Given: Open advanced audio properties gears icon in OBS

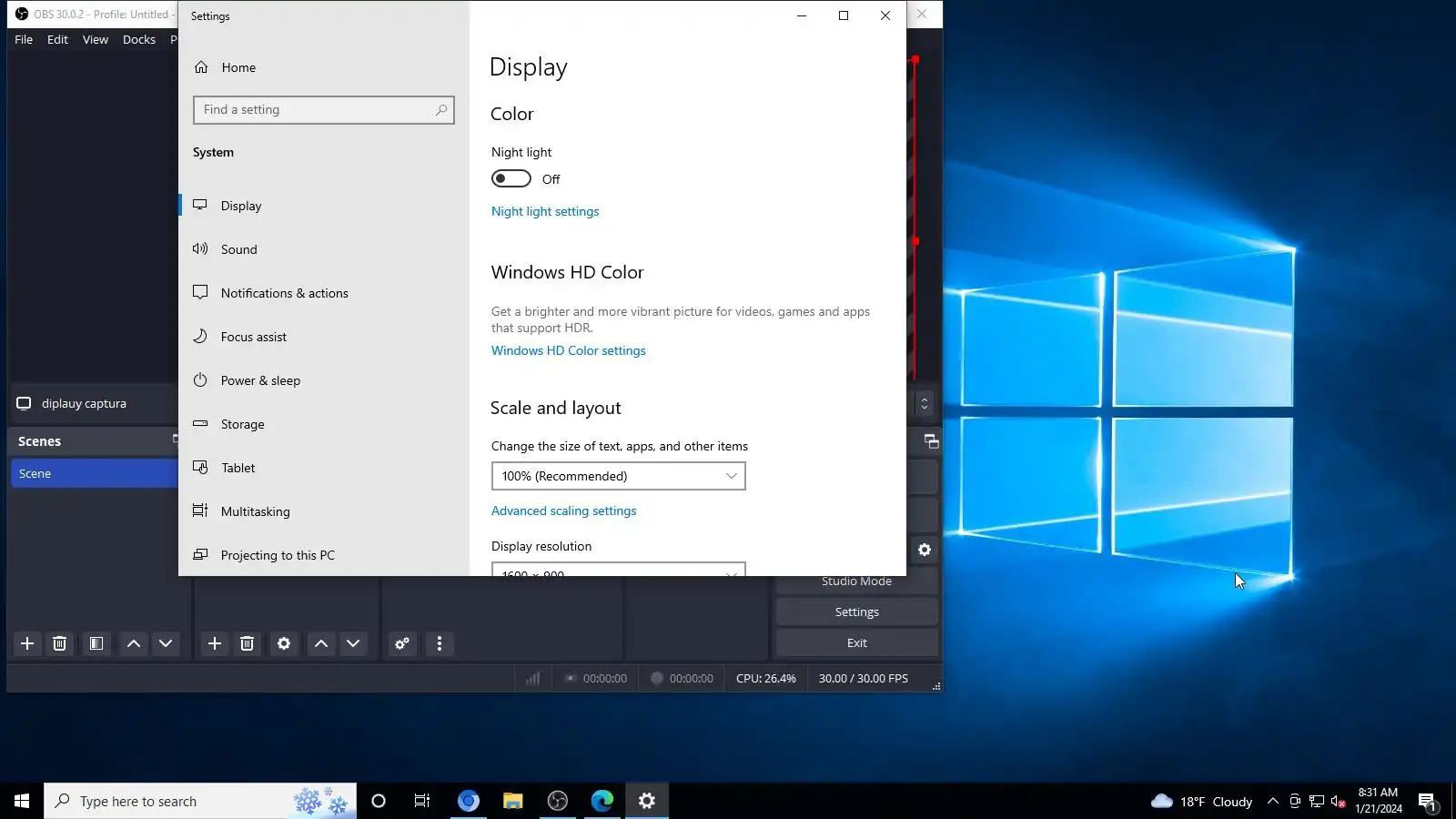Looking at the screenshot, I should coord(402,643).
